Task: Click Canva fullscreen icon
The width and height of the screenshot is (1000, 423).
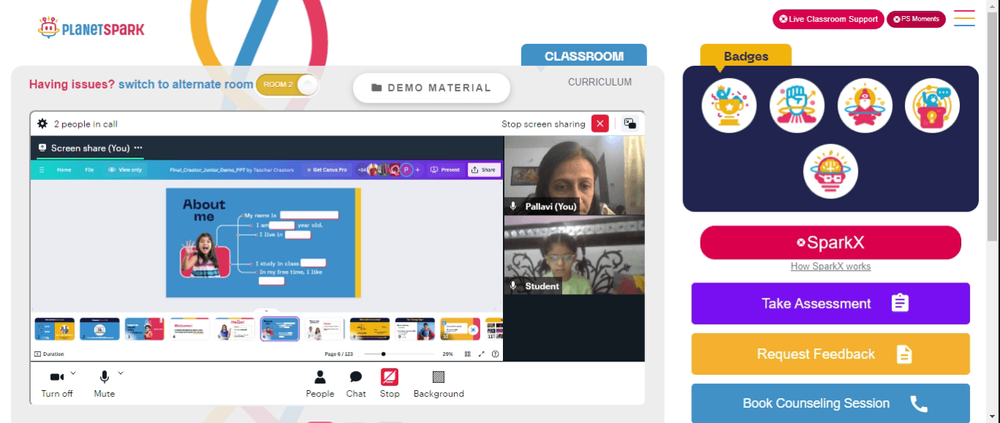Action: [482, 353]
